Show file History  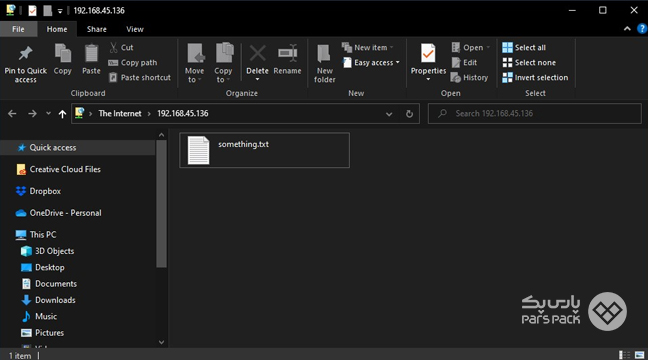coord(469,78)
